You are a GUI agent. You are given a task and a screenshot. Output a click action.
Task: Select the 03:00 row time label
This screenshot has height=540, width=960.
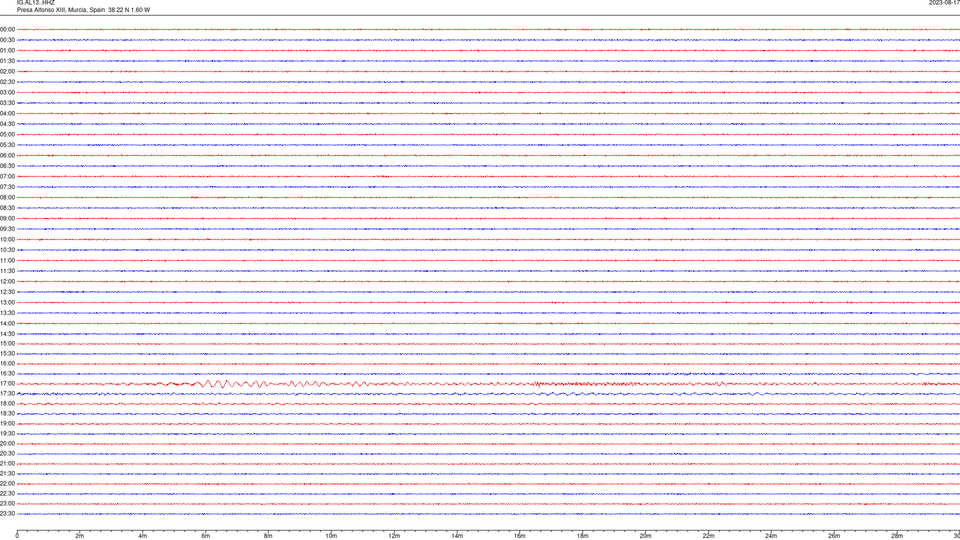(7, 92)
